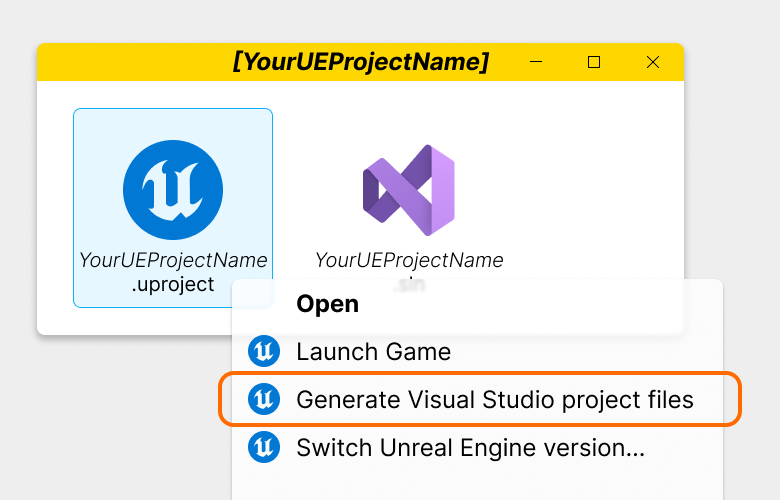
Task: Click the YourUEProjectName .uproject file name label
Action: click(173, 272)
